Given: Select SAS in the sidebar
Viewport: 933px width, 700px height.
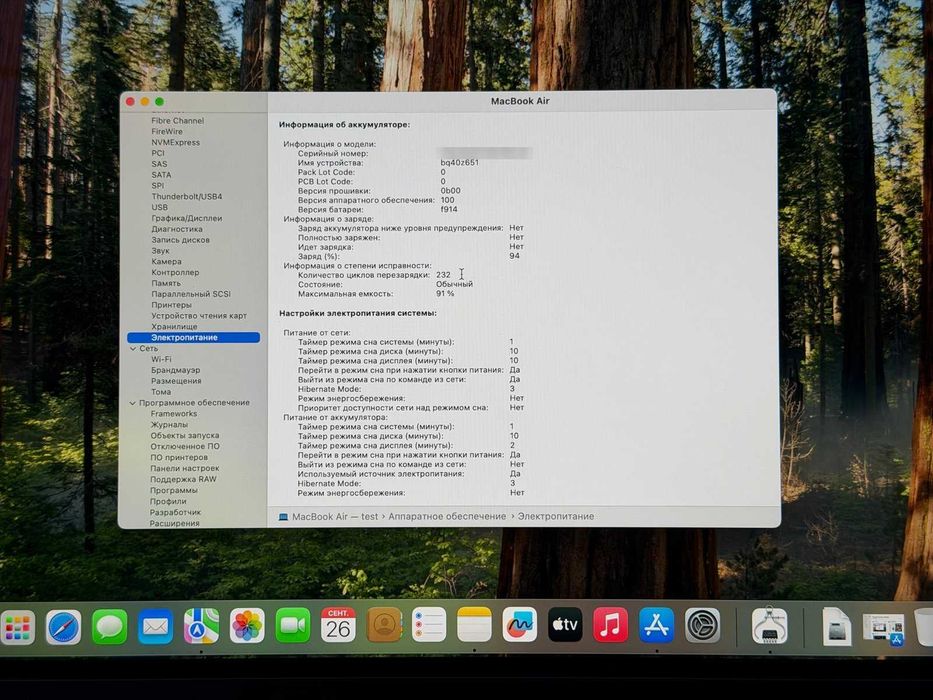Looking at the screenshot, I should (159, 164).
